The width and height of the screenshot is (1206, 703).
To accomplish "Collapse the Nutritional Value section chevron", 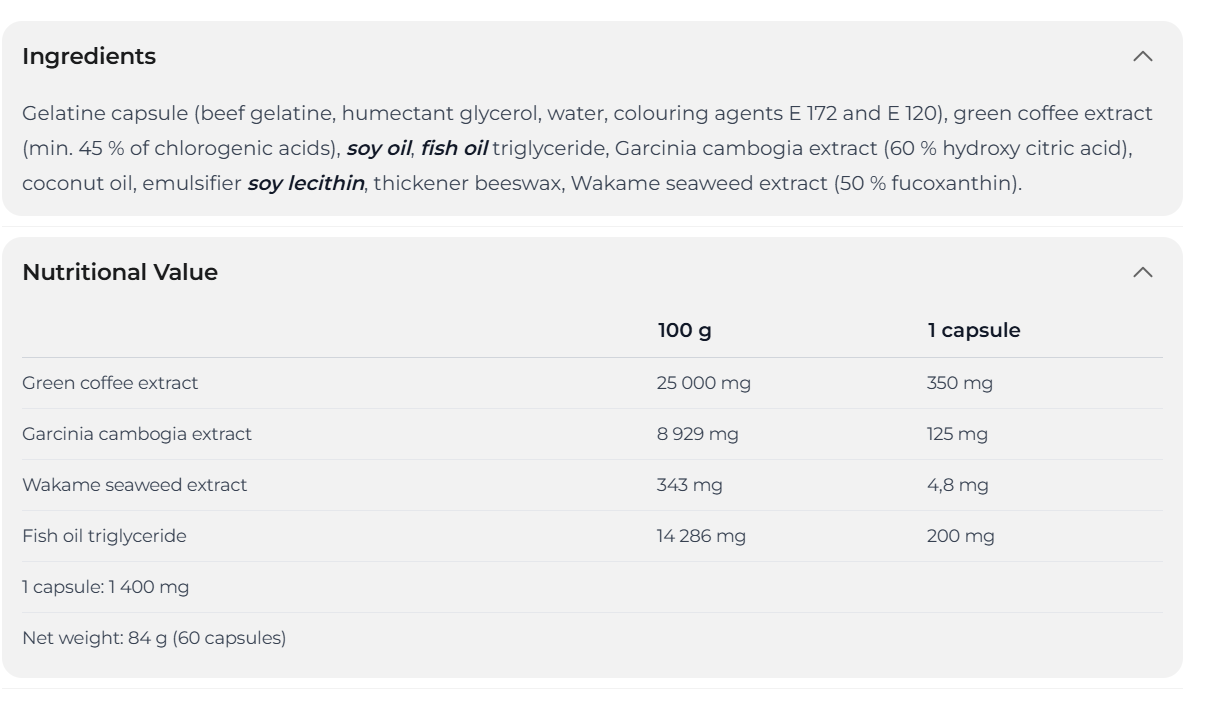I will coord(1142,273).
